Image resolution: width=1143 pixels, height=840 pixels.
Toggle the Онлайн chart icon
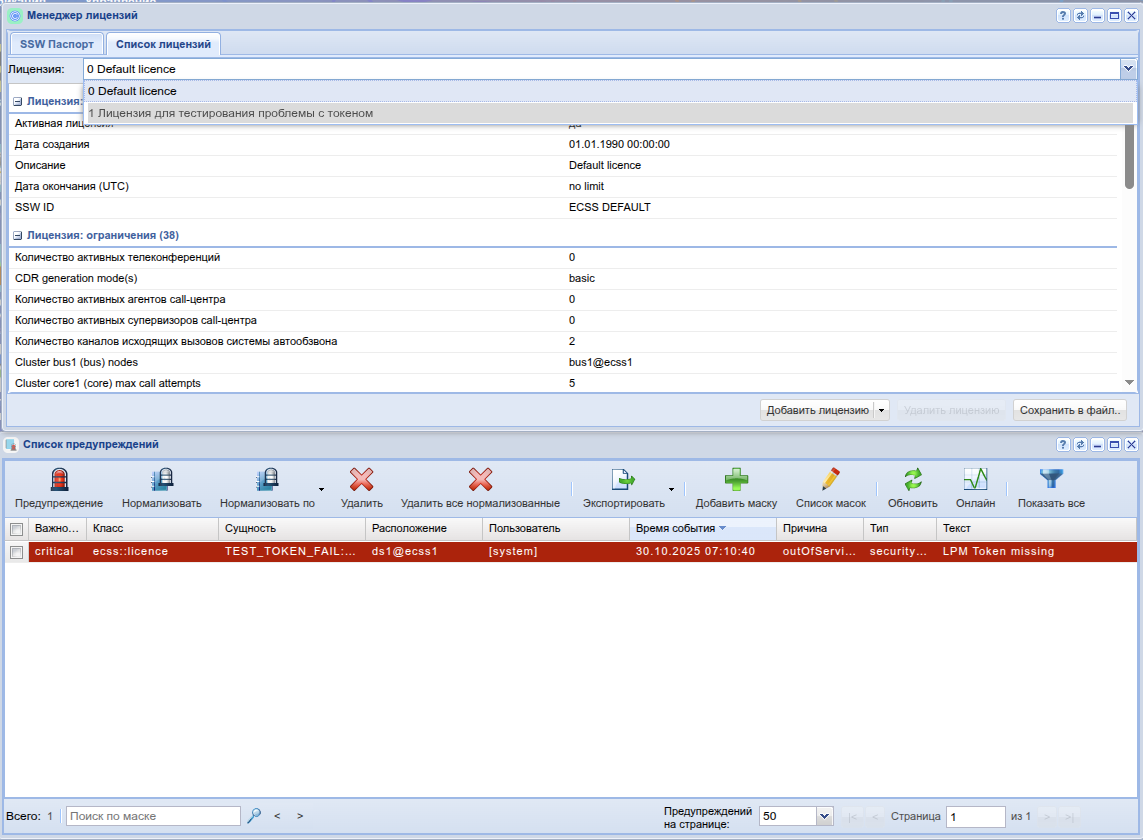(975, 480)
